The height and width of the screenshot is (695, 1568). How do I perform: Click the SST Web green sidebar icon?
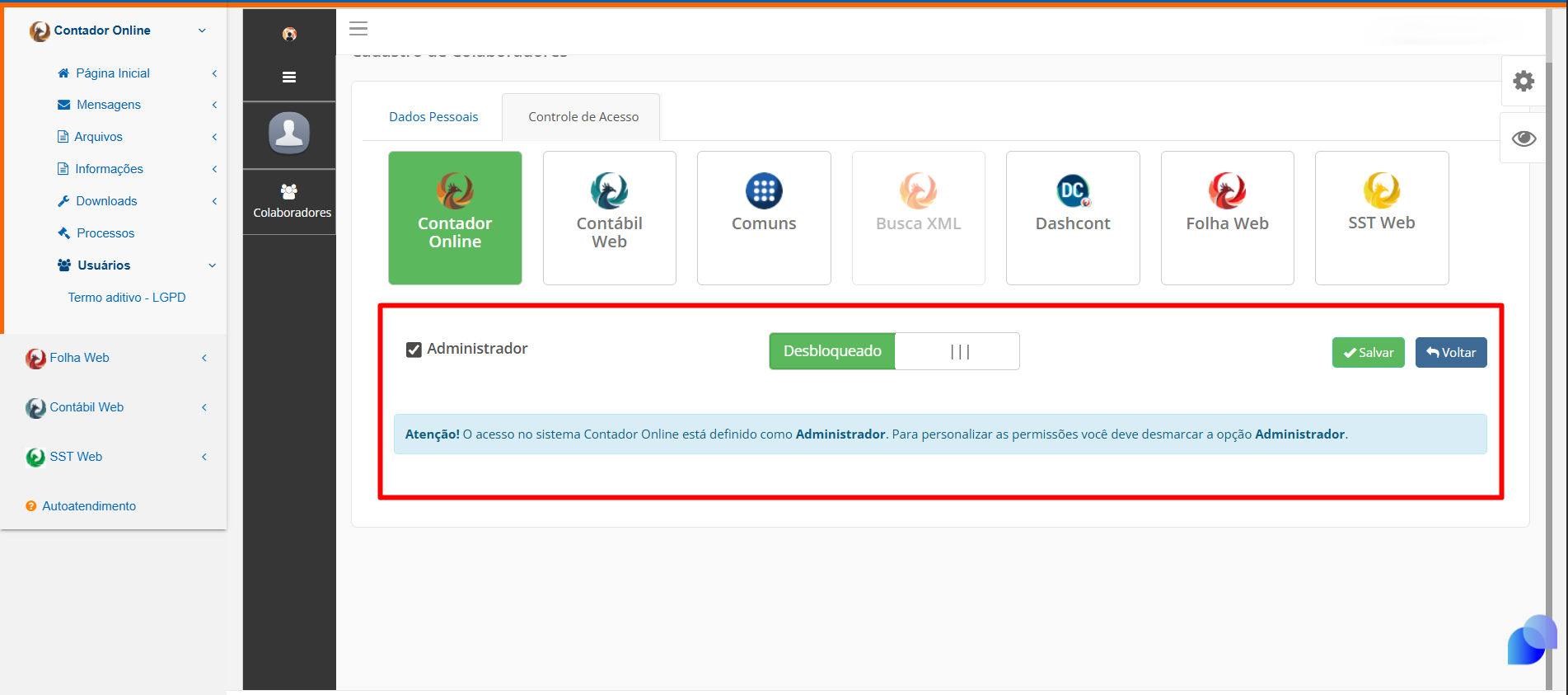(x=35, y=457)
